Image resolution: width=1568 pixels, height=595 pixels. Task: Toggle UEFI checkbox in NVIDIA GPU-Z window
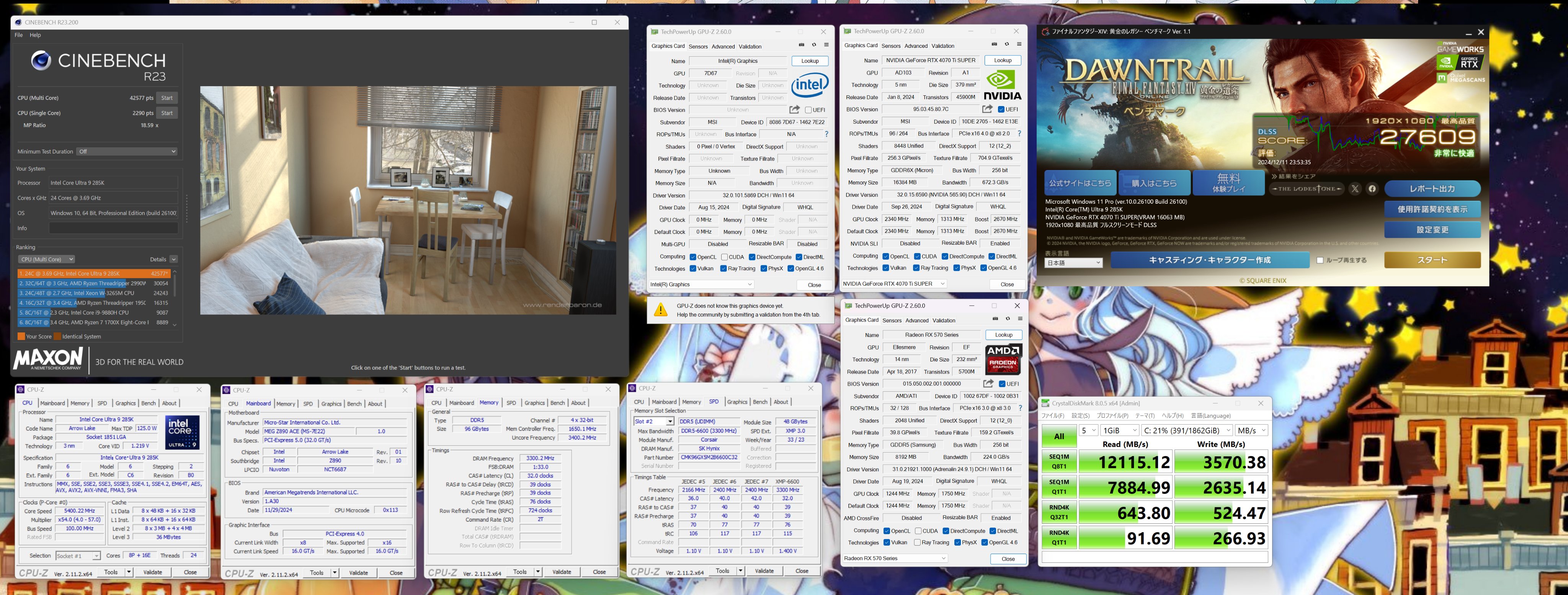[x=1001, y=110]
